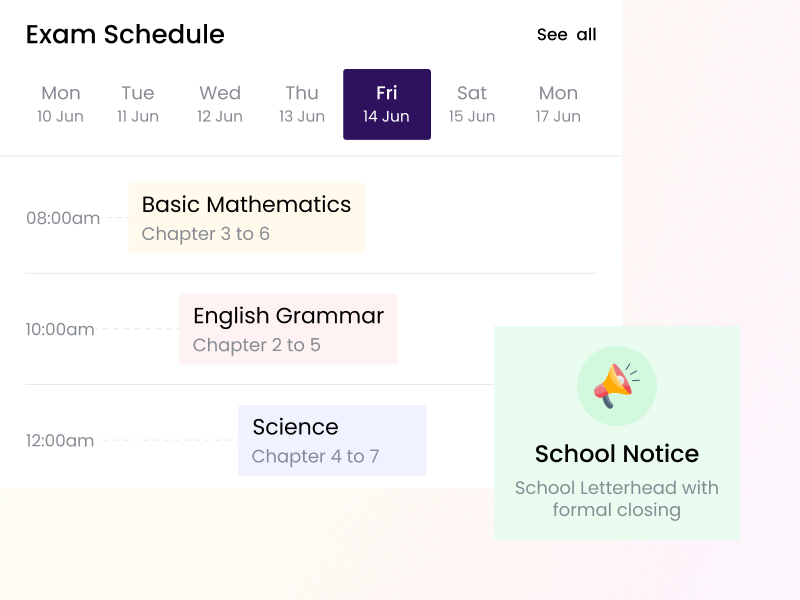The width and height of the screenshot is (800, 600).
Task: Click the 12:00am time label
Action: [60, 440]
